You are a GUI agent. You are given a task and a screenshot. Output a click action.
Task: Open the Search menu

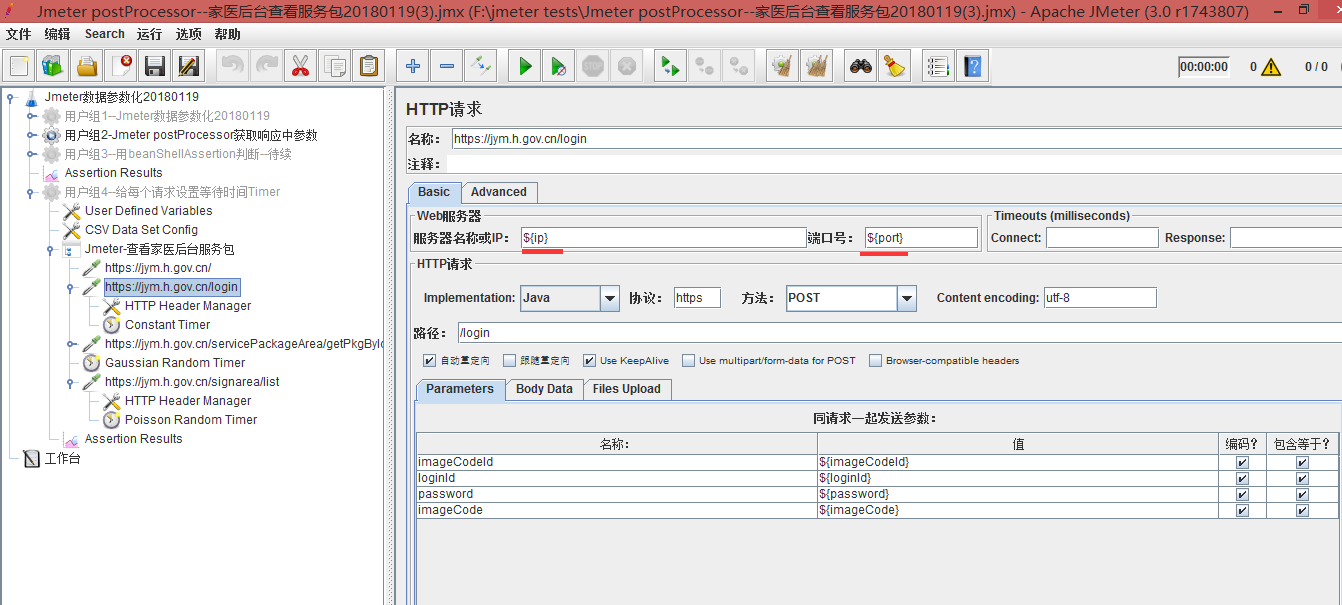pyautogui.click(x=105, y=34)
